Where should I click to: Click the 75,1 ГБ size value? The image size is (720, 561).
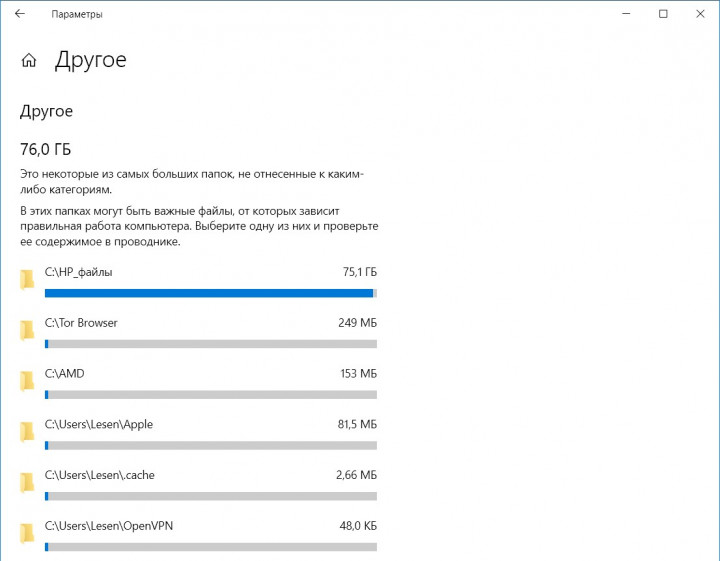(x=360, y=272)
